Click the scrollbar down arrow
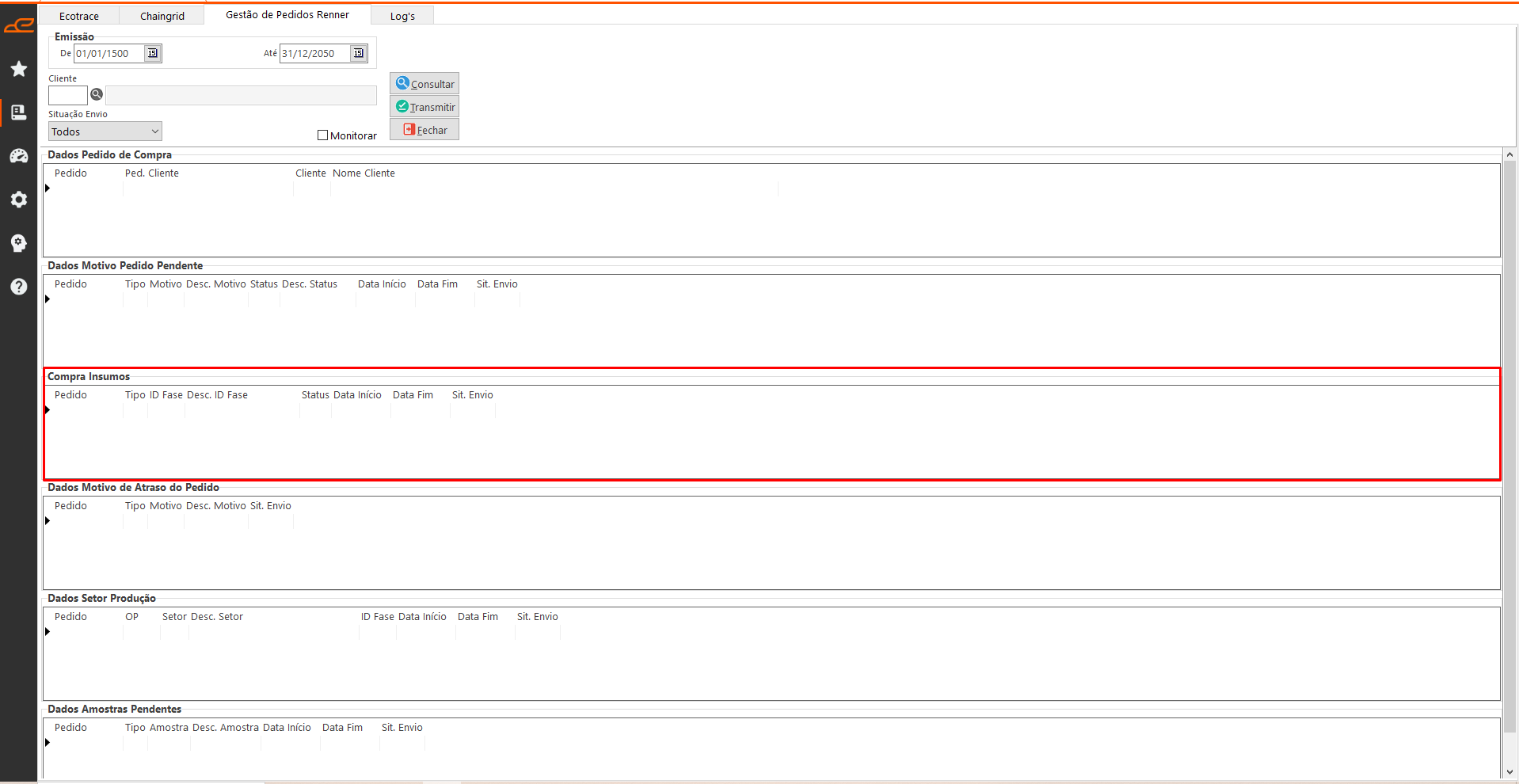 click(x=1509, y=772)
